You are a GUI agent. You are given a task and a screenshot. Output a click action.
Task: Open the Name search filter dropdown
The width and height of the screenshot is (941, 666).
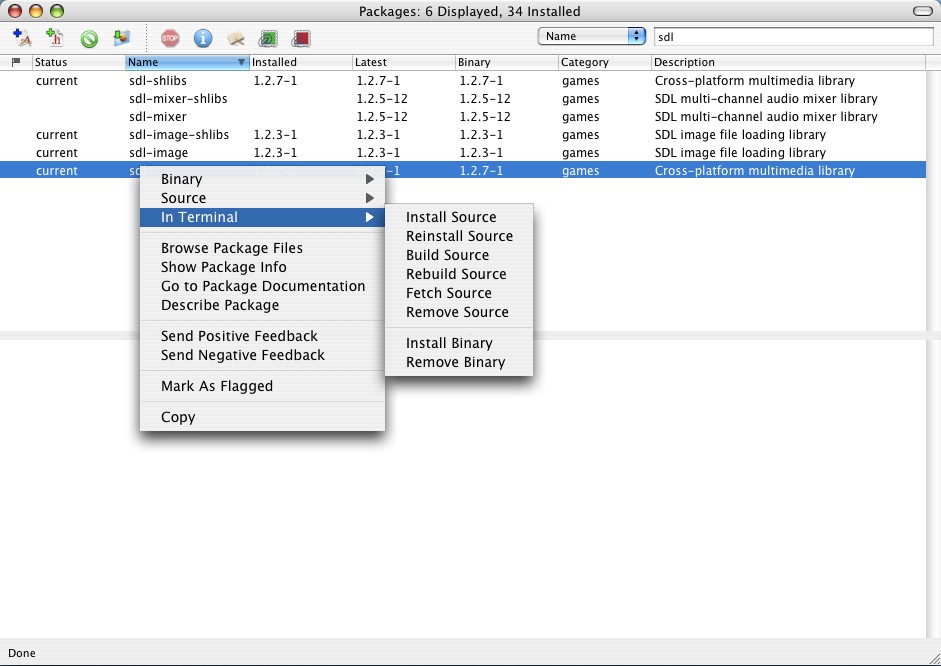tap(591, 36)
